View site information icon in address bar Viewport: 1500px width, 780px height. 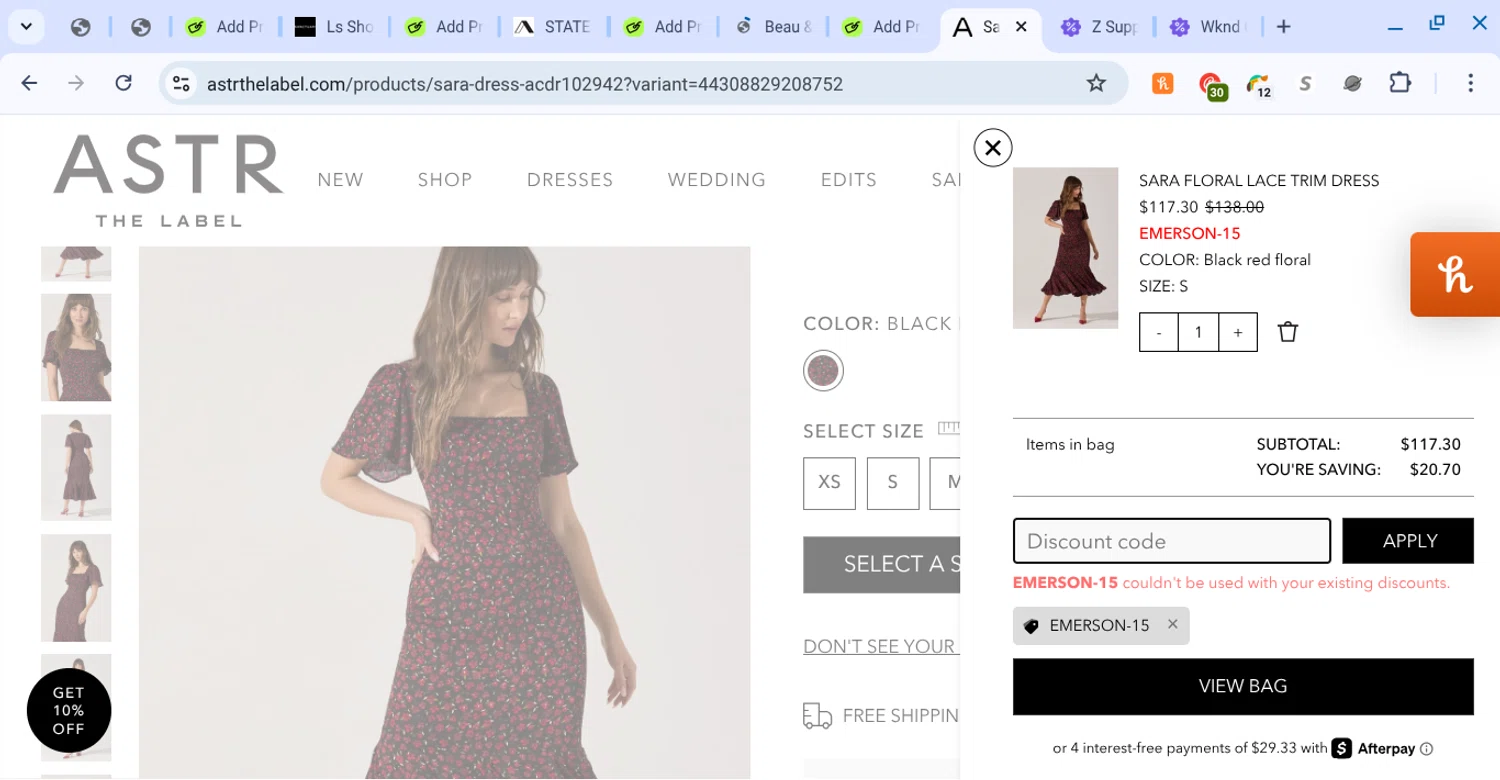pos(181,84)
